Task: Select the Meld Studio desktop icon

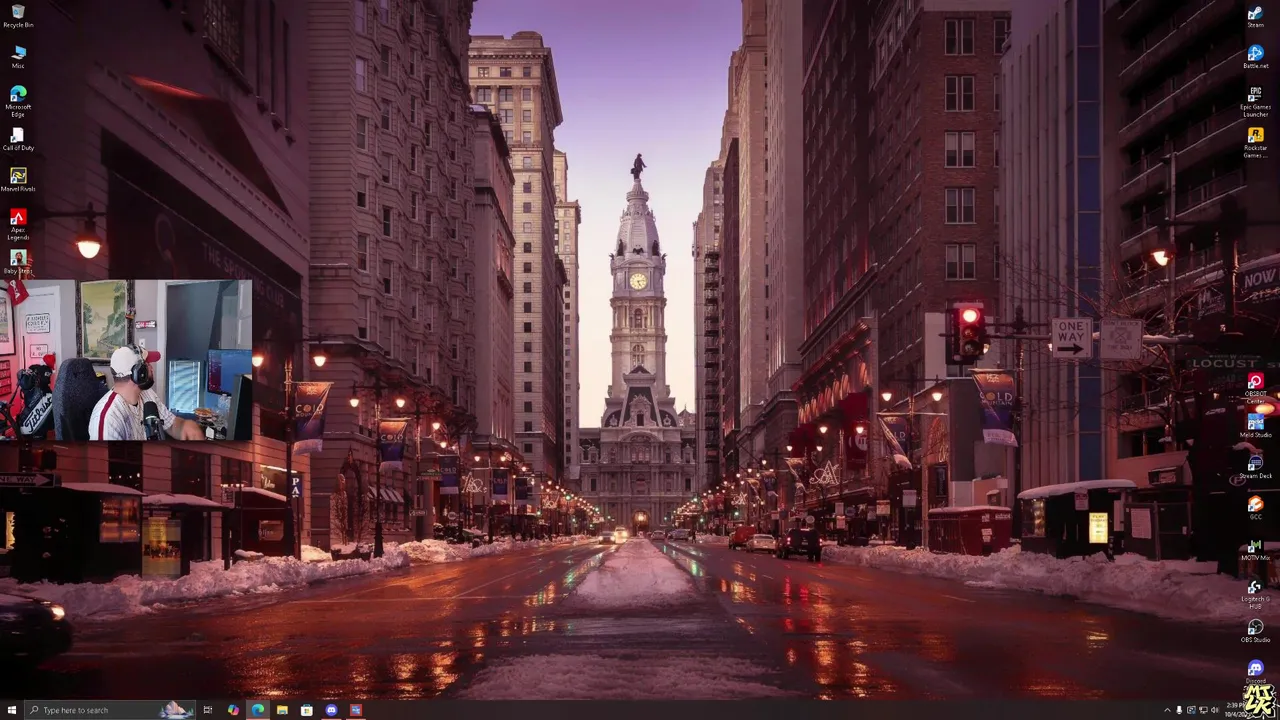Action: coord(1255,425)
